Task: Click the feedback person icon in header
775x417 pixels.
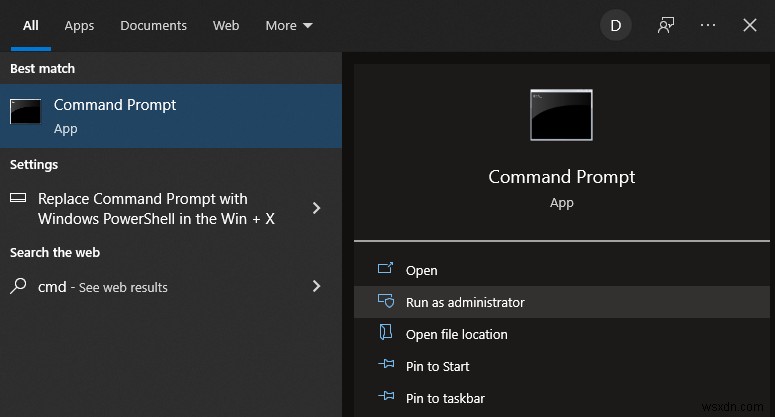Action: [666, 26]
